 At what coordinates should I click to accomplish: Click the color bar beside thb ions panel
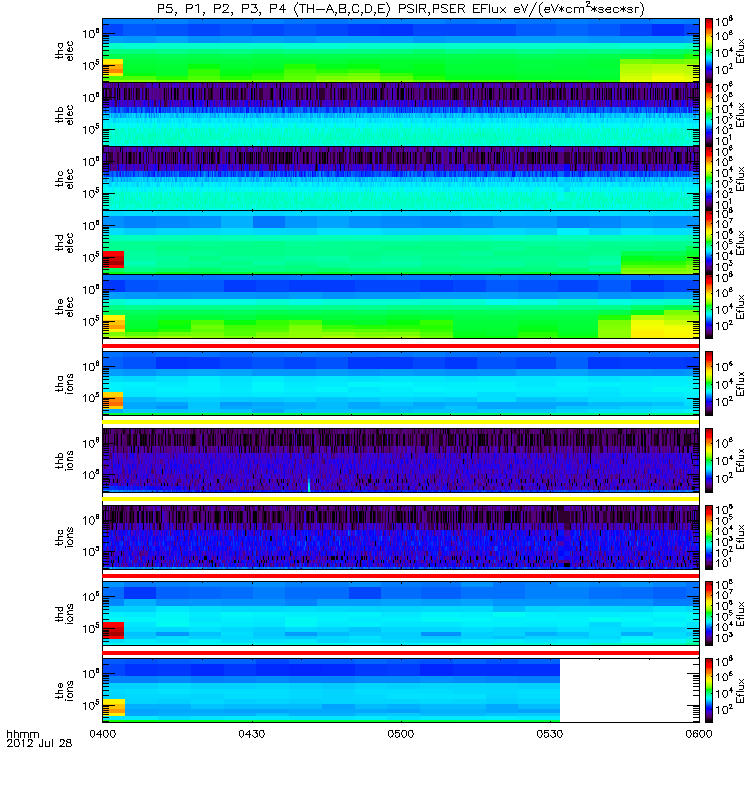(709, 460)
